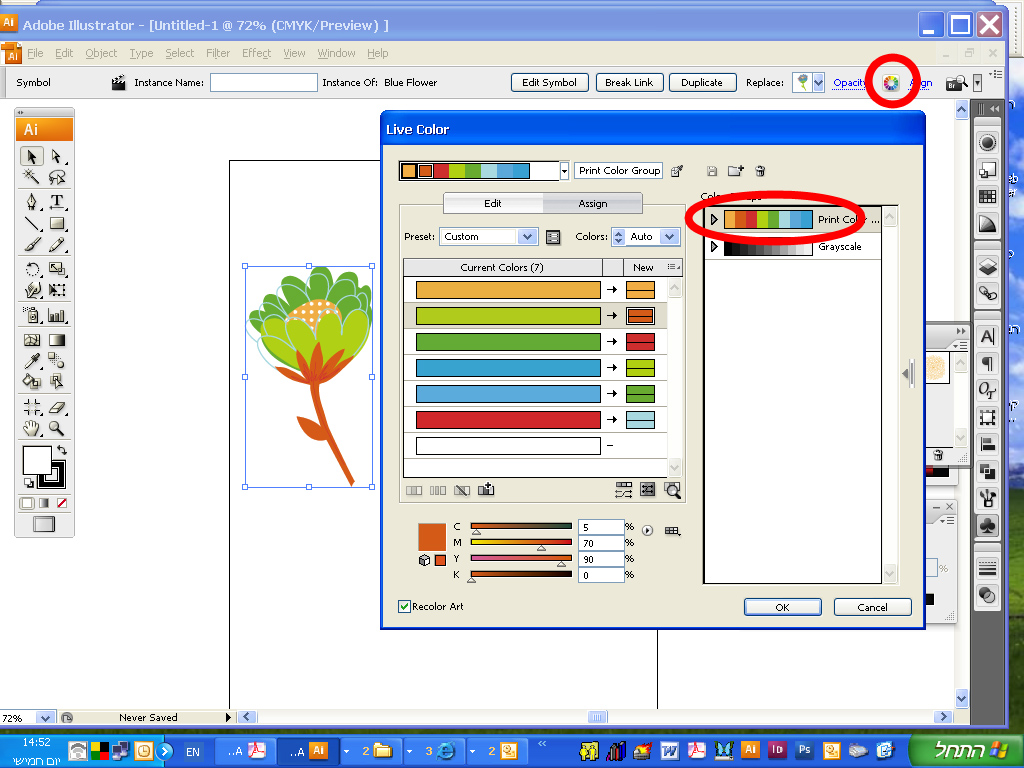Viewport: 1024px width, 768px height.
Task: Open the Effect menu
Action: pos(256,54)
